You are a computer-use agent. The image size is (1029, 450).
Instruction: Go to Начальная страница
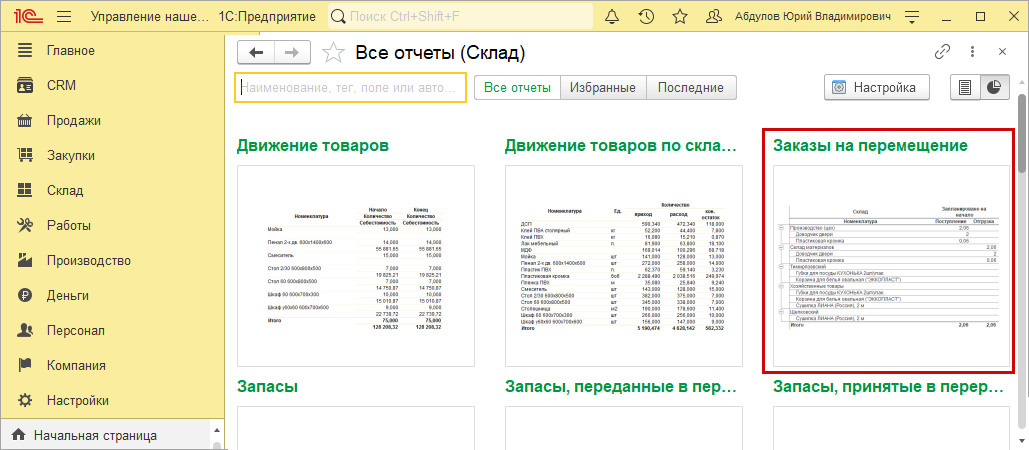click(95, 435)
